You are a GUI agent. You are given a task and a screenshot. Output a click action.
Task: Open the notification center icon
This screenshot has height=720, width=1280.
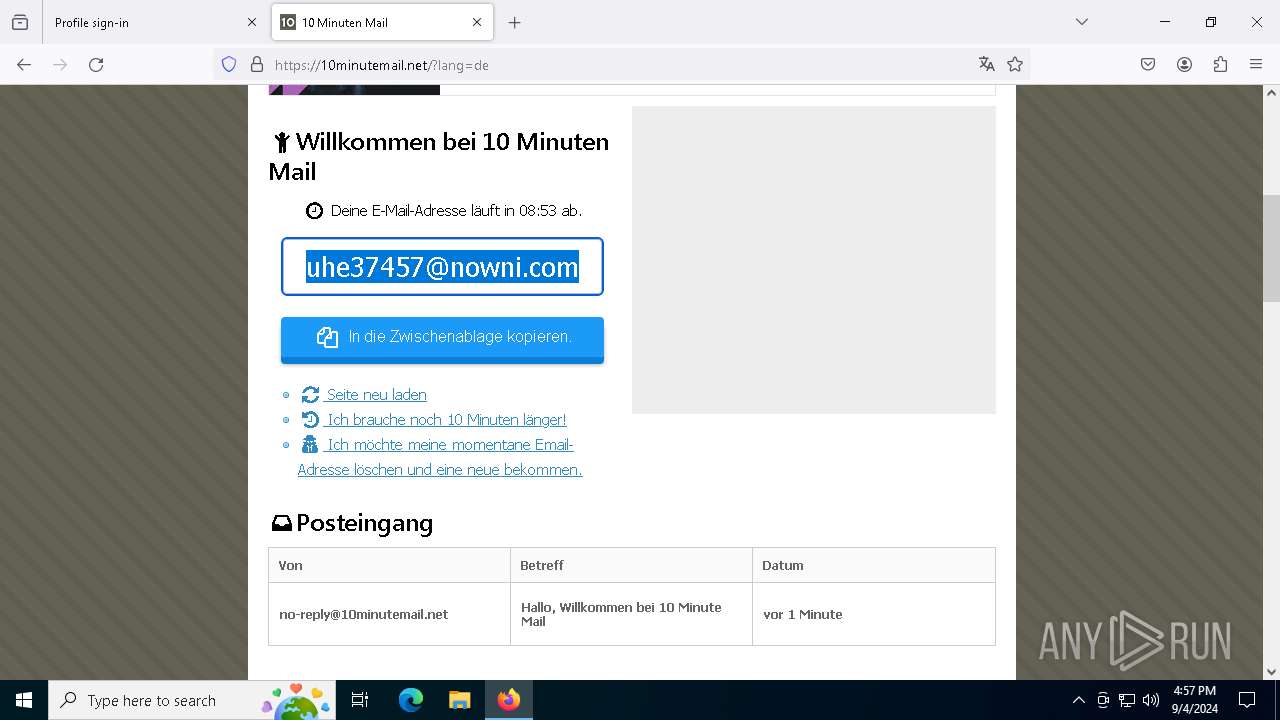point(1247,700)
